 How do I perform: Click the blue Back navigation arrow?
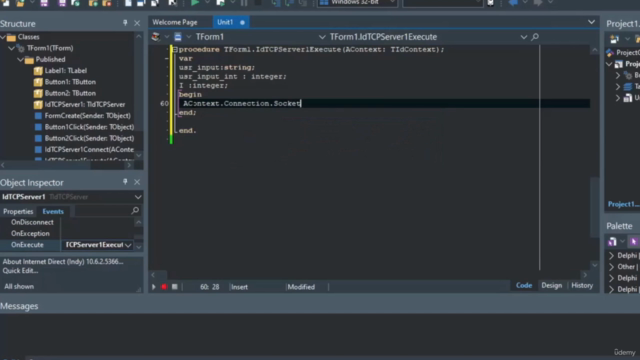pyautogui.click(x=513, y=3)
